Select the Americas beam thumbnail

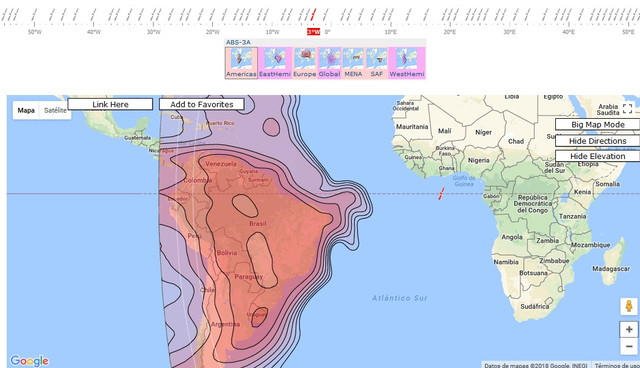tap(241, 63)
